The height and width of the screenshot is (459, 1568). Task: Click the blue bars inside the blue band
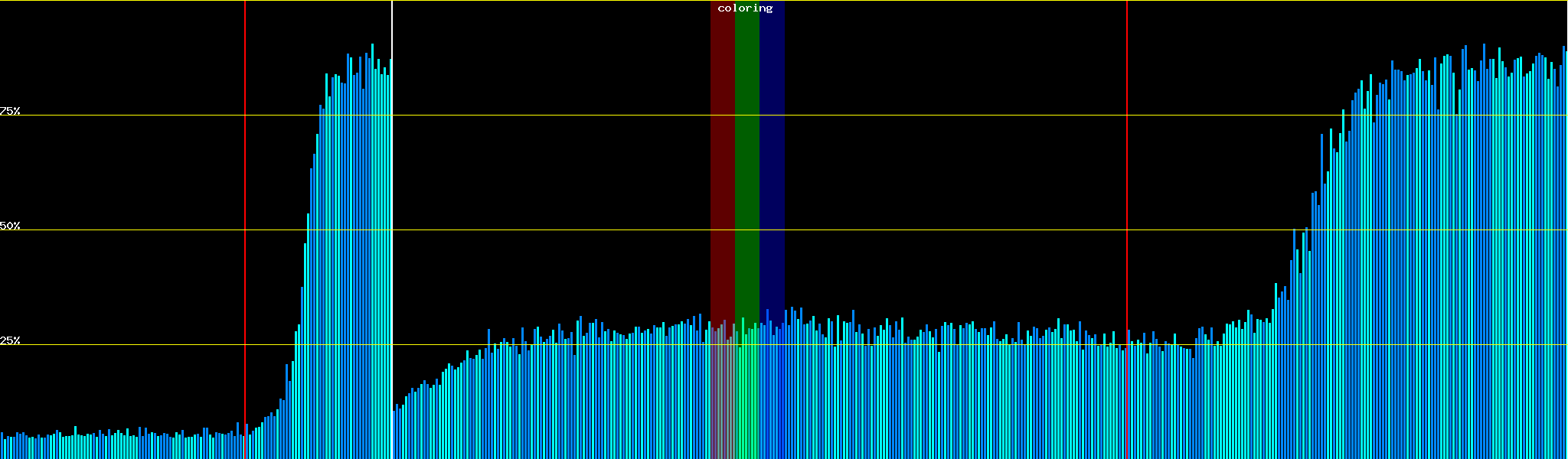772,398
